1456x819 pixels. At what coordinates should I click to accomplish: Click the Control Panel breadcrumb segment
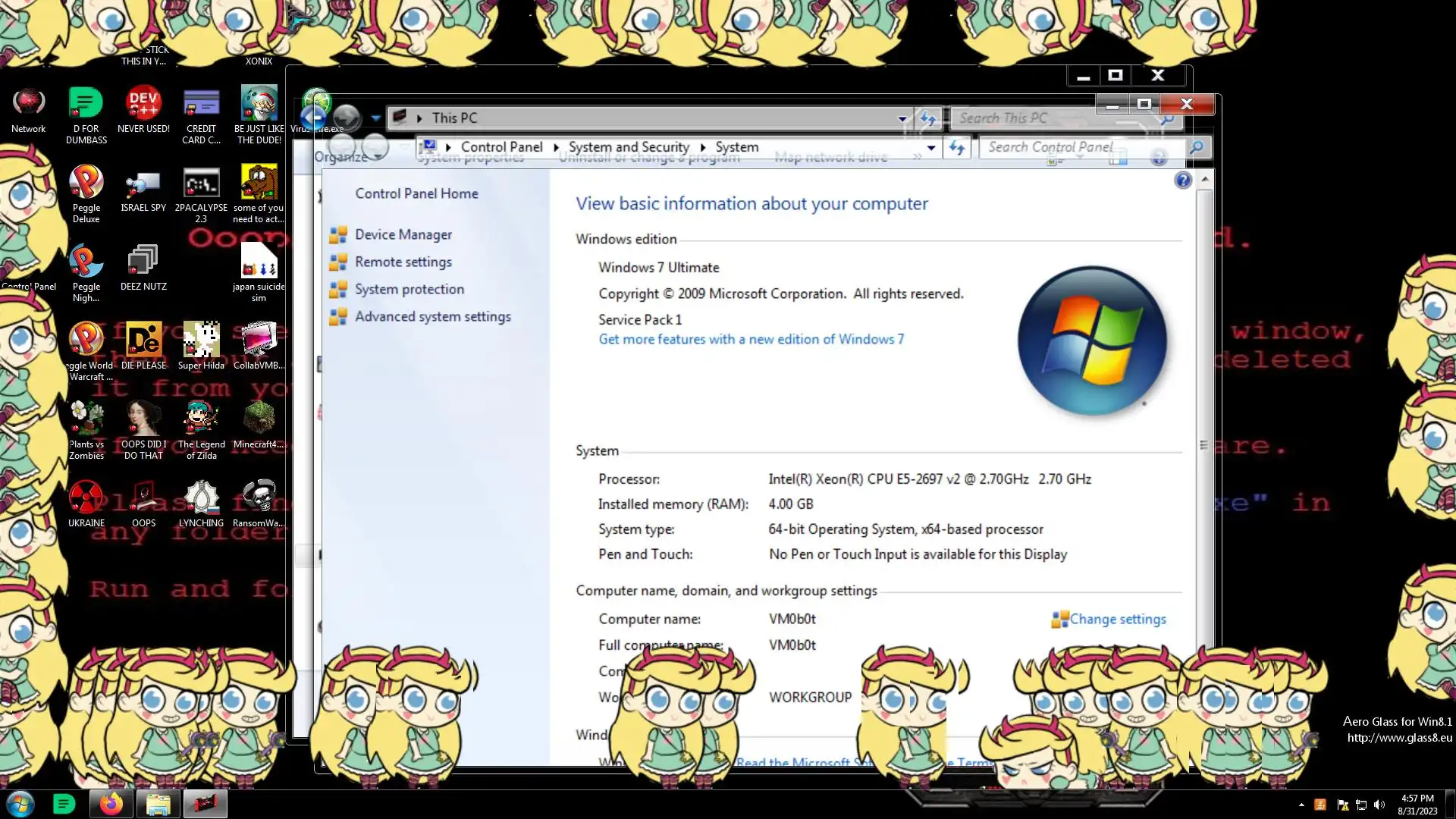click(501, 147)
